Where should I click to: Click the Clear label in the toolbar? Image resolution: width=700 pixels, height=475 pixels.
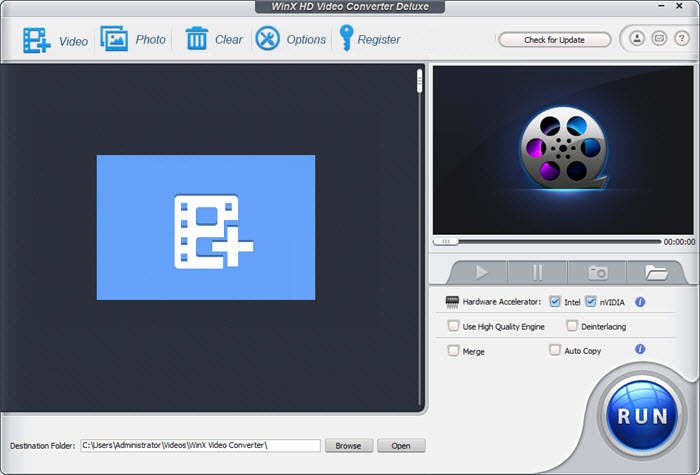tap(229, 40)
